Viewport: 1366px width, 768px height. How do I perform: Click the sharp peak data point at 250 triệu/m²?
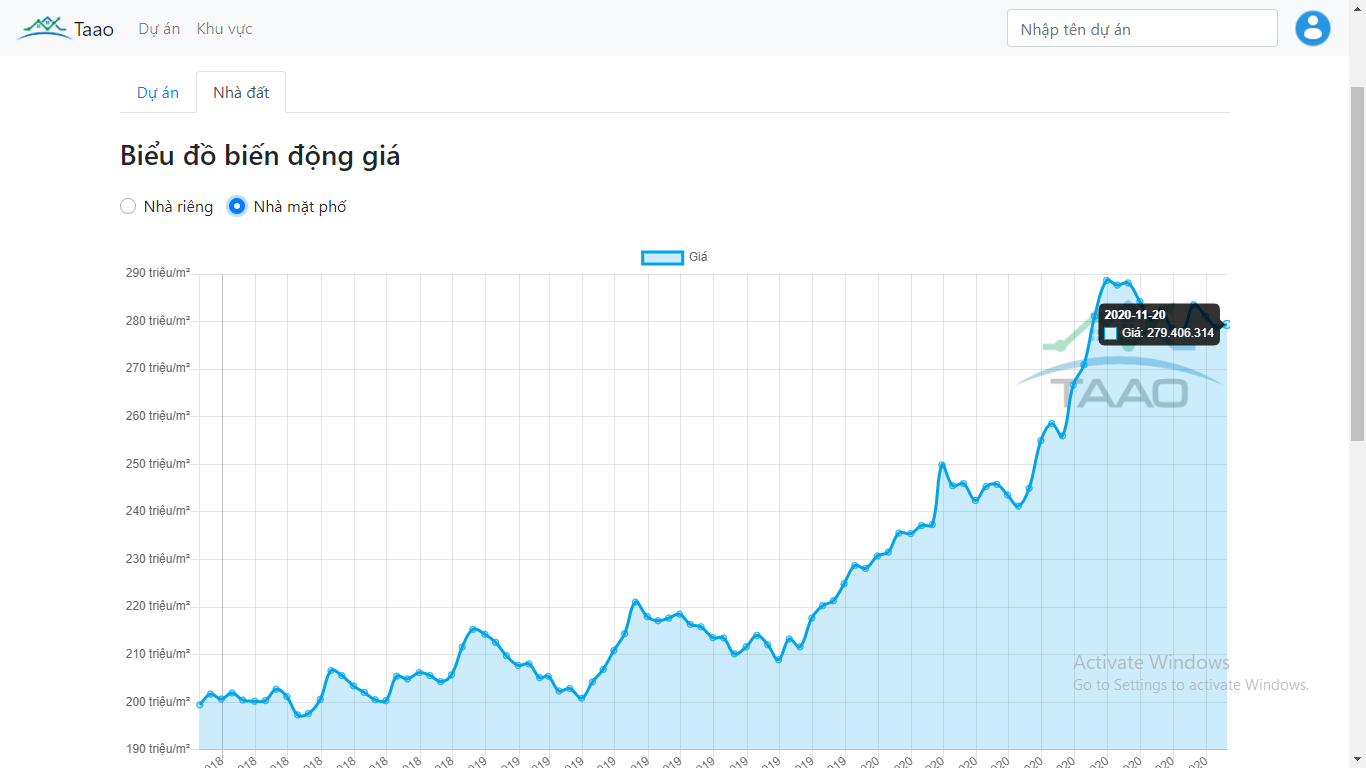(942, 464)
